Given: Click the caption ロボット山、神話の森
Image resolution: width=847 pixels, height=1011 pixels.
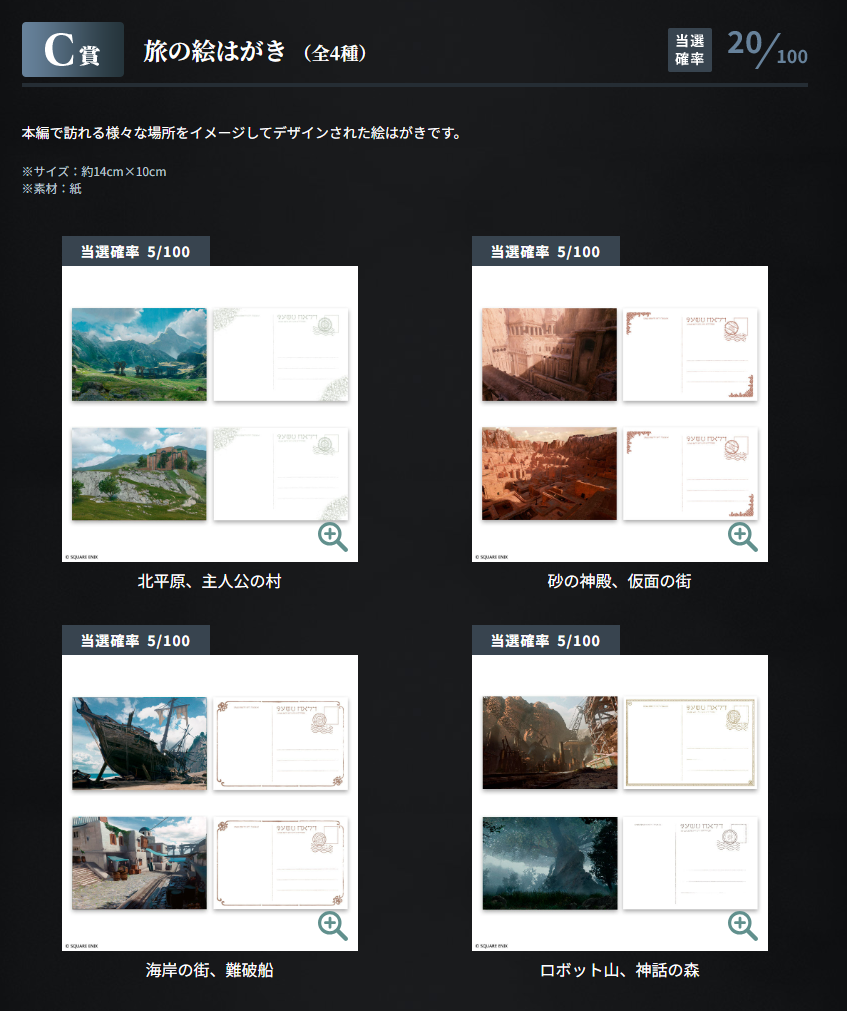Looking at the screenshot, I should [x=619, y=970].
